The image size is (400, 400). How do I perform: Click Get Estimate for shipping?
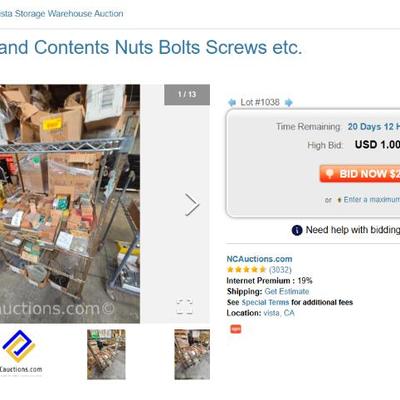point(287,291)
